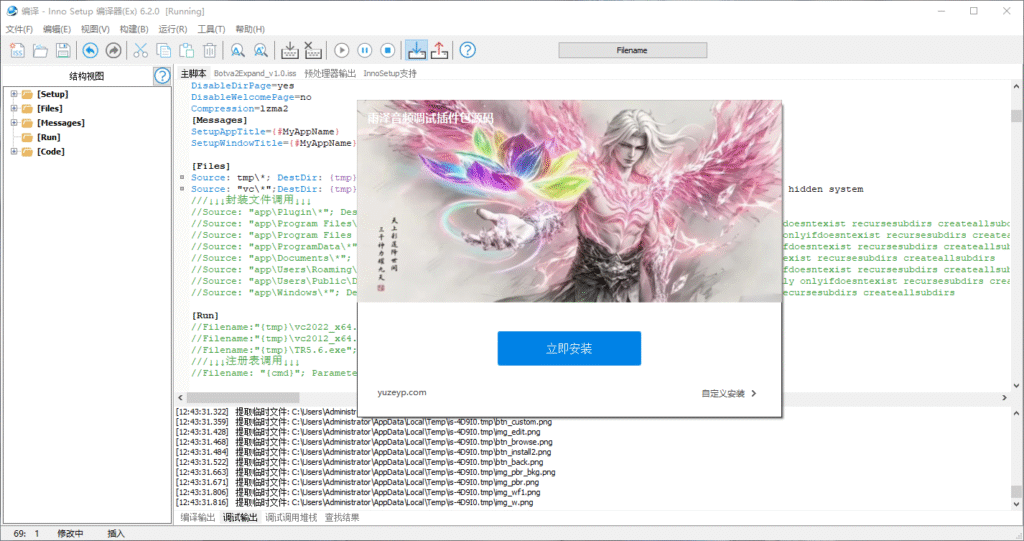Open the 视图(V) menu

tap(95, 29)
